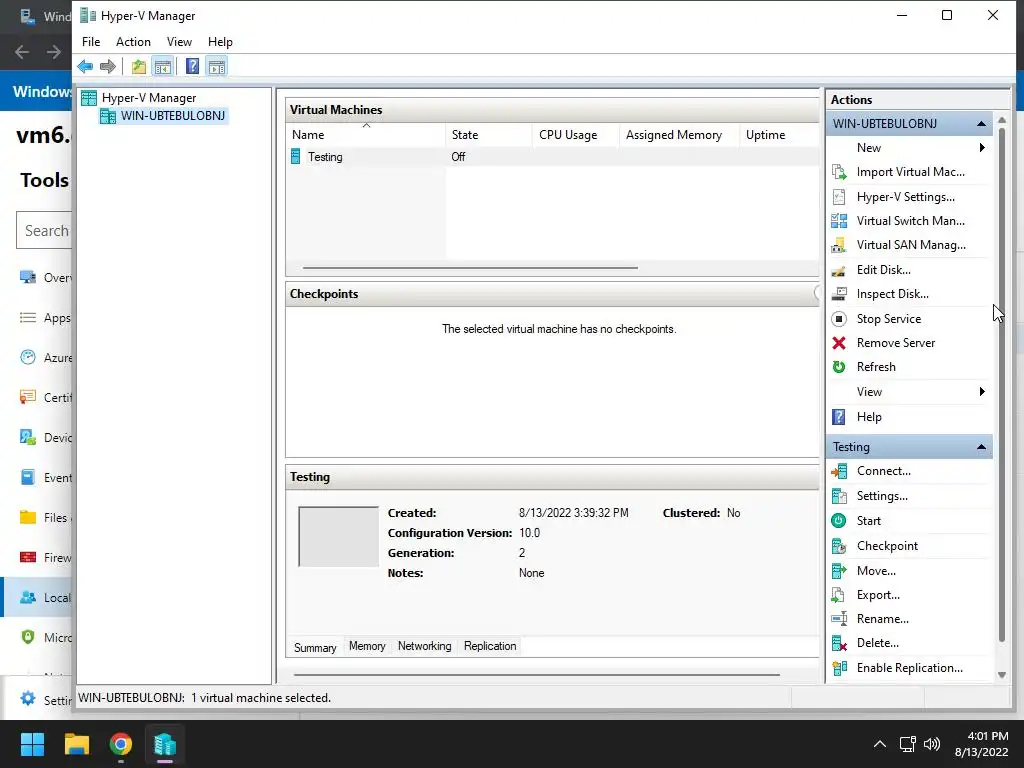1024x768 pixels.
Task: Click the green Start power icon
Action: 839,520
